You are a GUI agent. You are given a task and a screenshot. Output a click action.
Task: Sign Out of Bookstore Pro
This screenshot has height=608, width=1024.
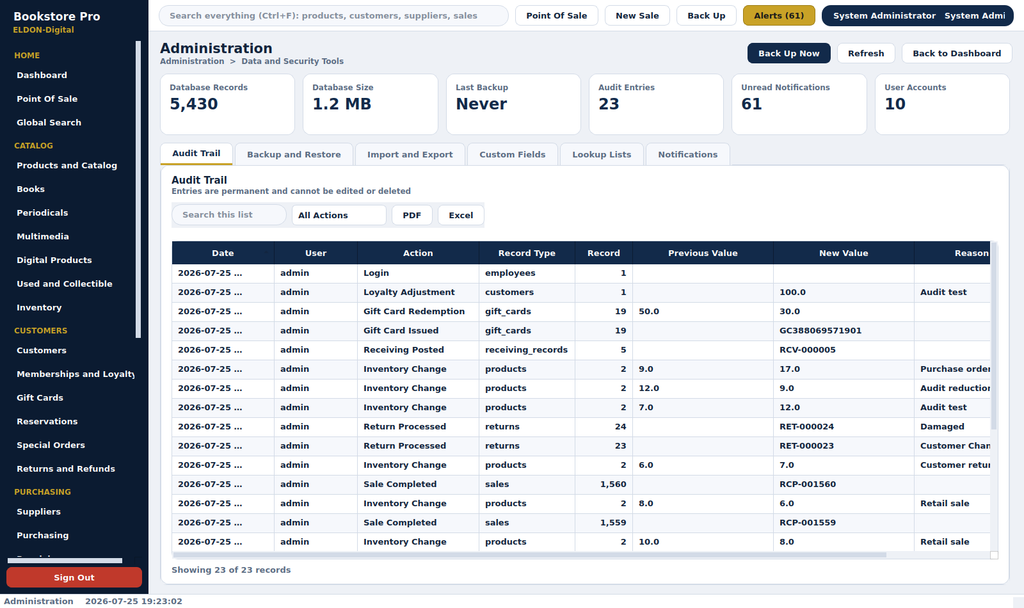click(74, 577)
